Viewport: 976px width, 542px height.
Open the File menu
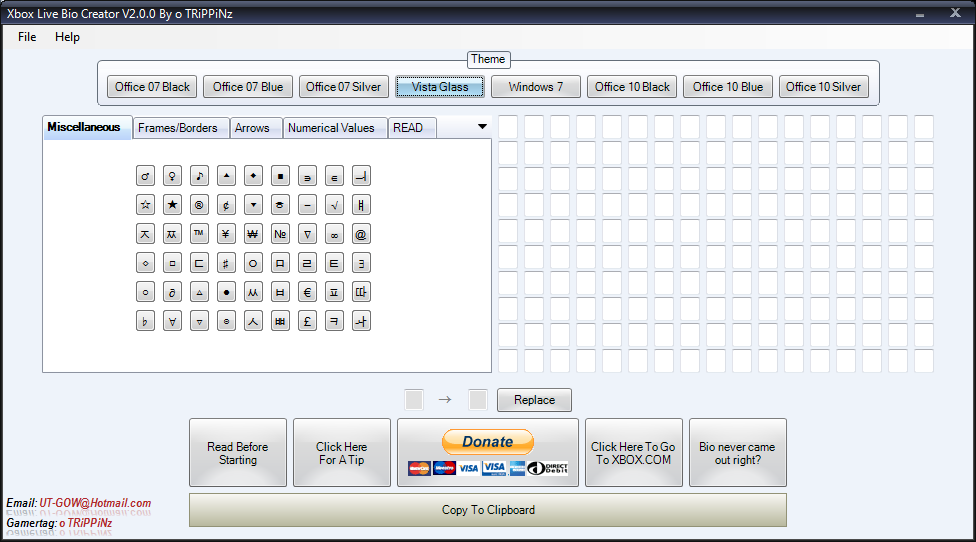(x=27, y=37)
